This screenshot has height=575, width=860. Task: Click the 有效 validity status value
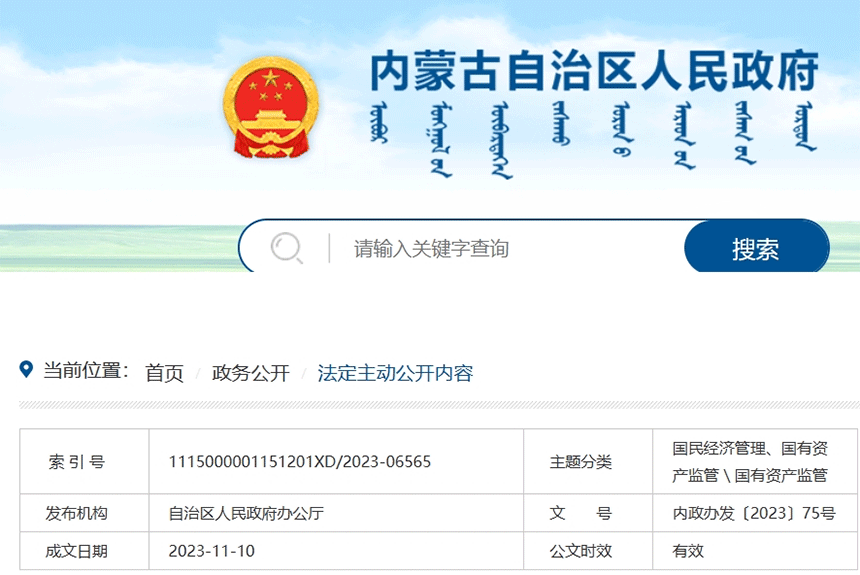[688, 551]
